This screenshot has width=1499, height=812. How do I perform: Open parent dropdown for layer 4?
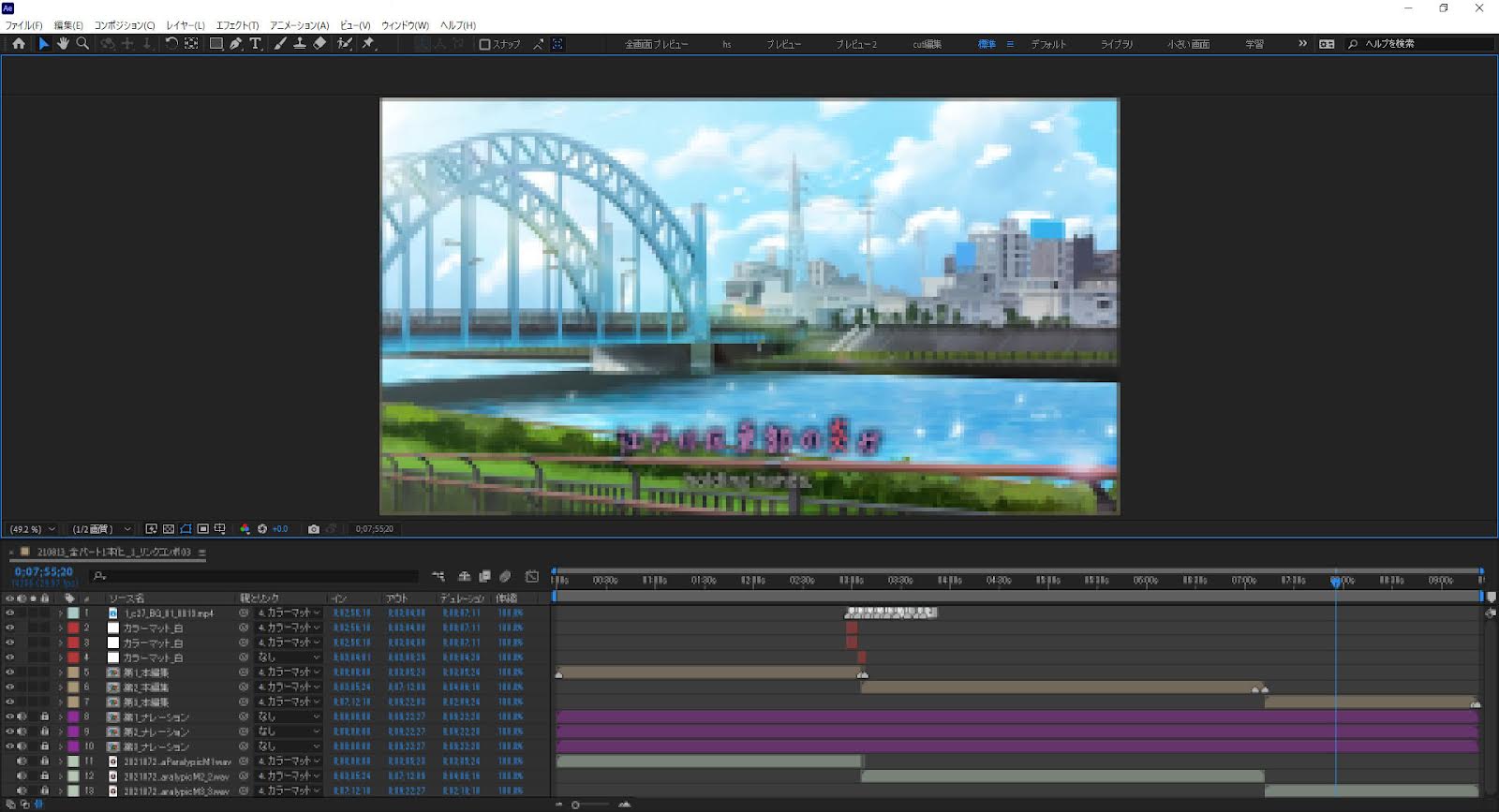point(289,657)
